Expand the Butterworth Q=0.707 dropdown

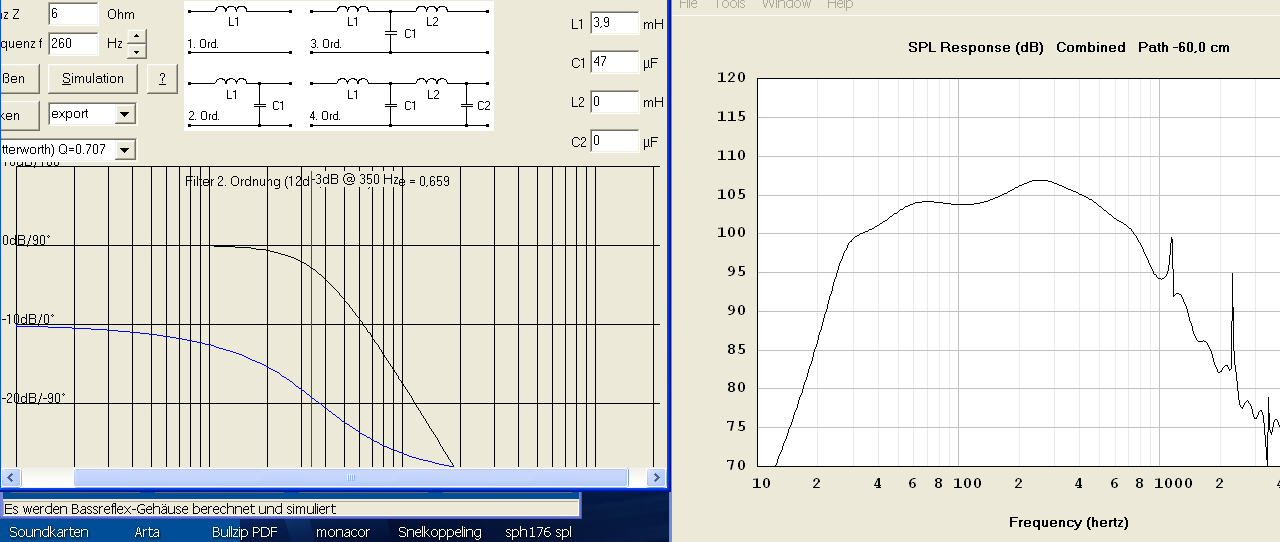[x=125, y=149]
